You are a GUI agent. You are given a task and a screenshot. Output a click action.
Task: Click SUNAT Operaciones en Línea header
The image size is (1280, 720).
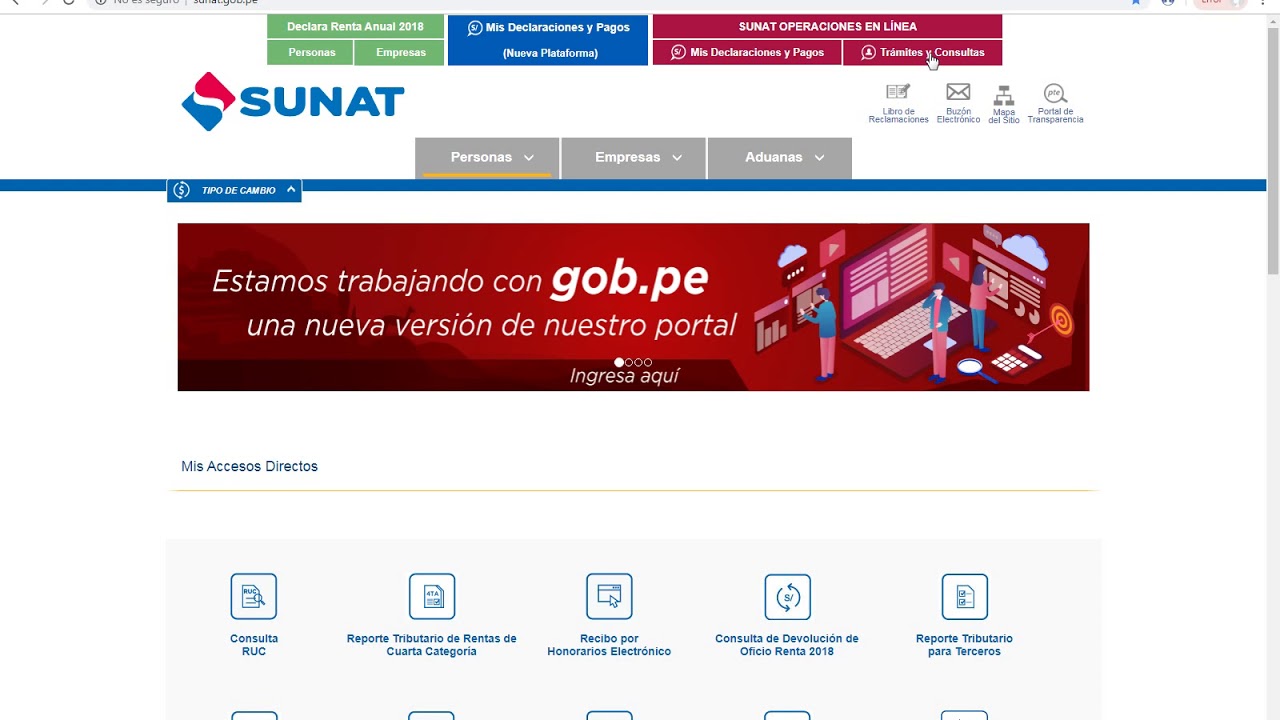(827, 27)
